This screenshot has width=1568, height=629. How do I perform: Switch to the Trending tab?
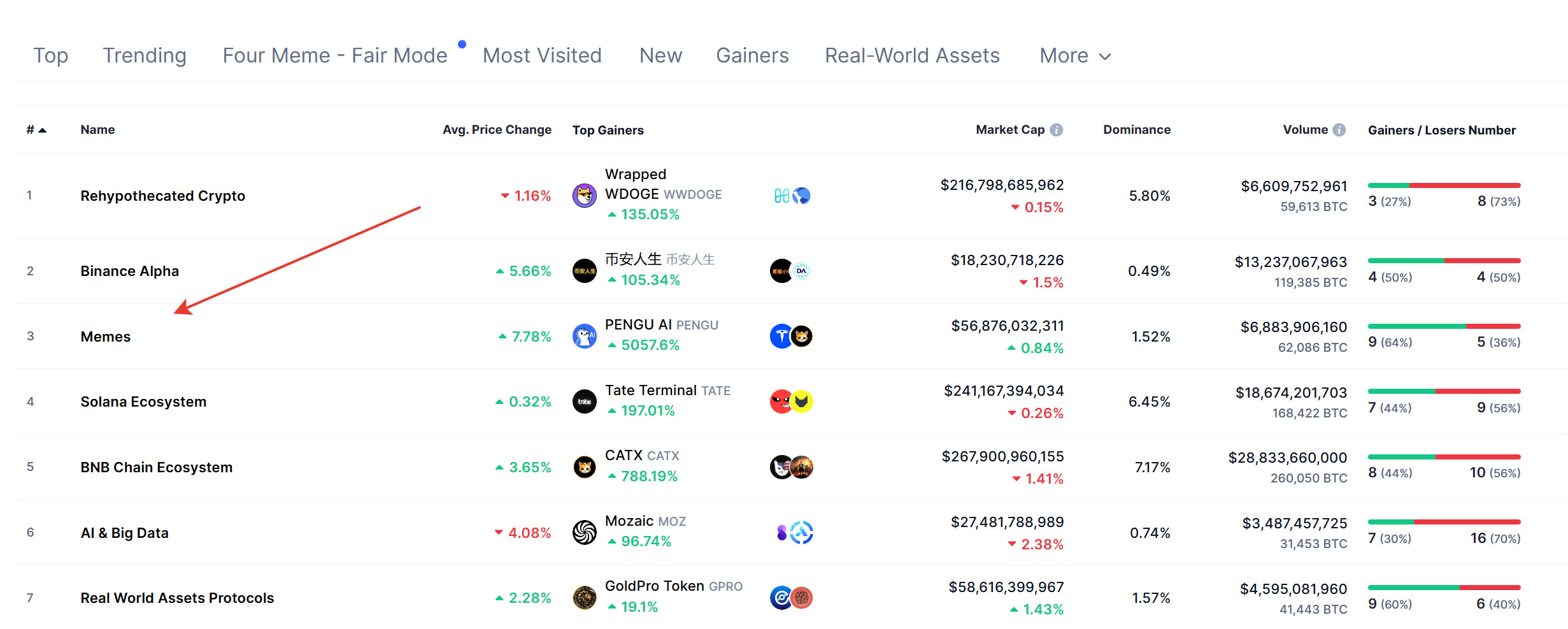145,56
